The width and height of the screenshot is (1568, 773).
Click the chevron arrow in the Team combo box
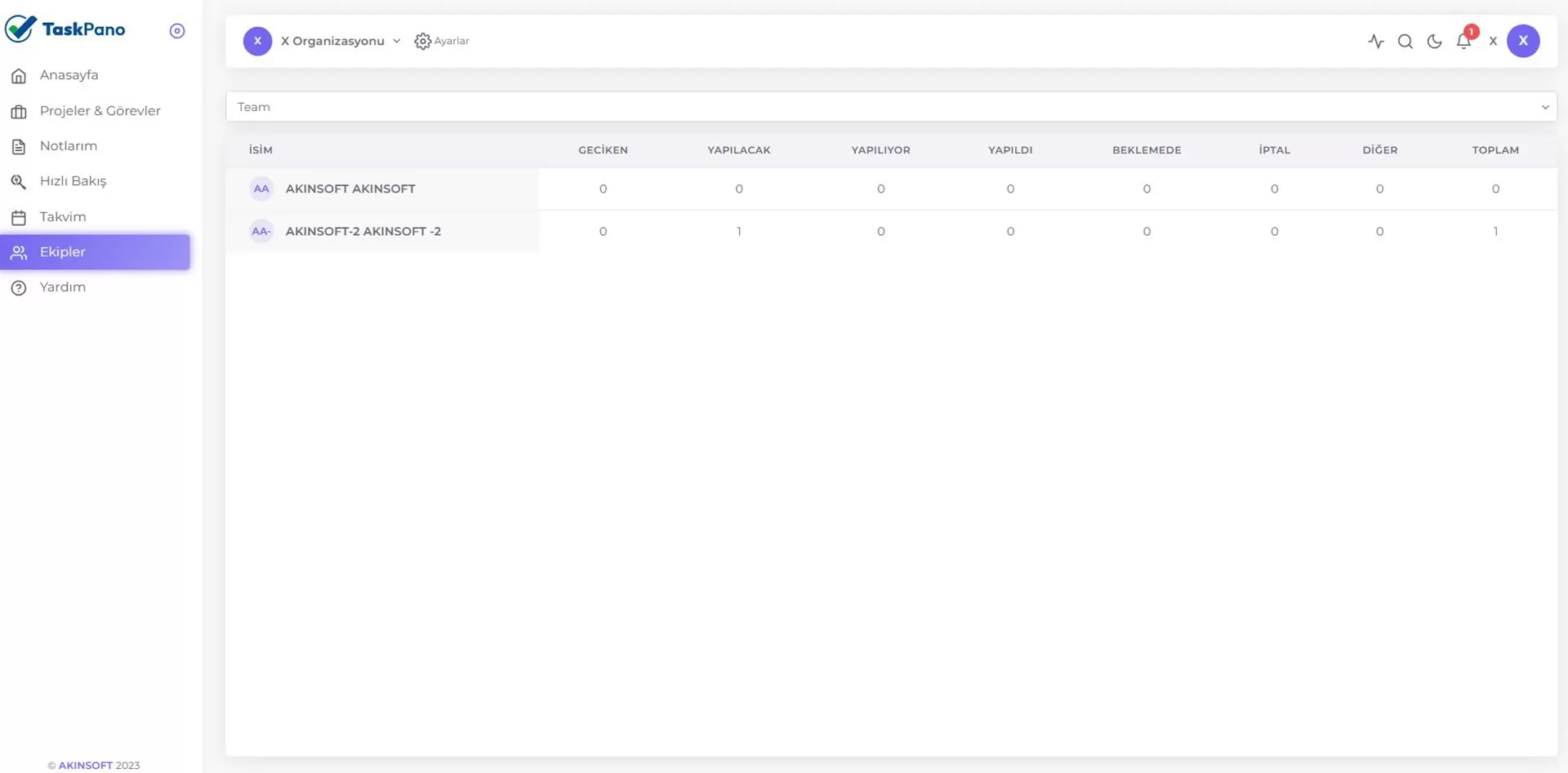(1544, 107)
